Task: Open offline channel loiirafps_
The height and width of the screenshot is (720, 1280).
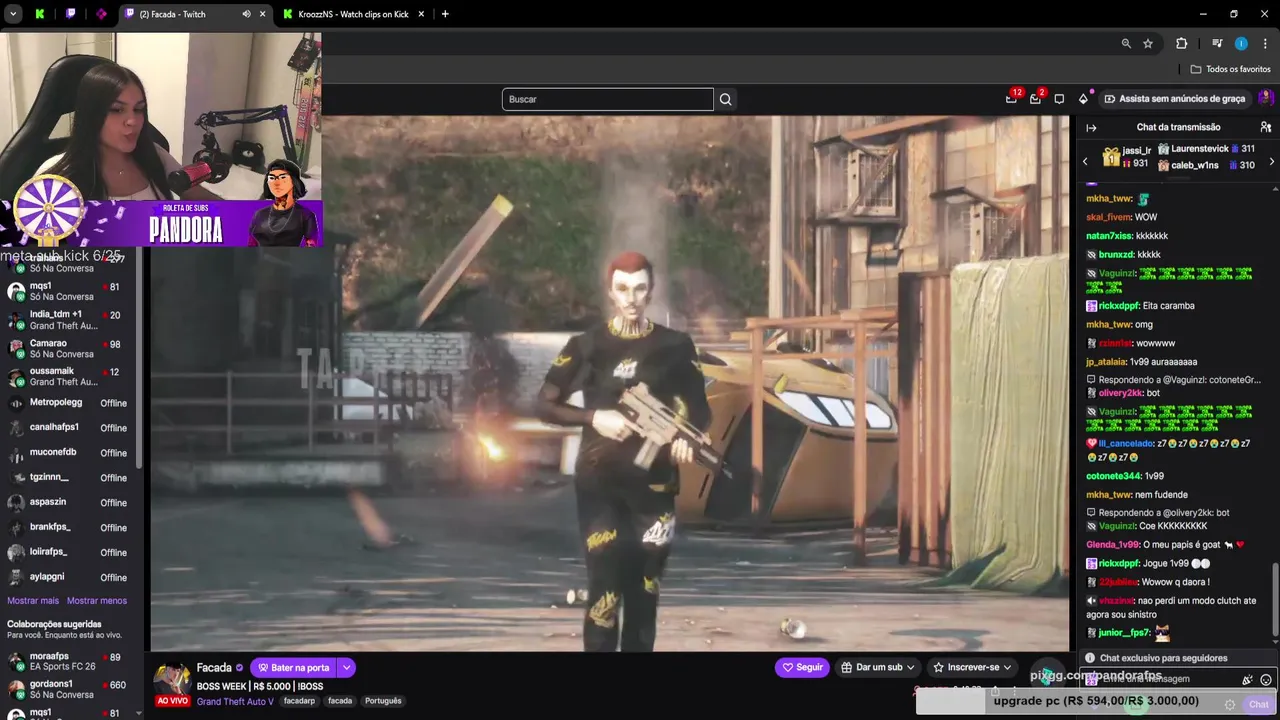Action: click(70, 553)
